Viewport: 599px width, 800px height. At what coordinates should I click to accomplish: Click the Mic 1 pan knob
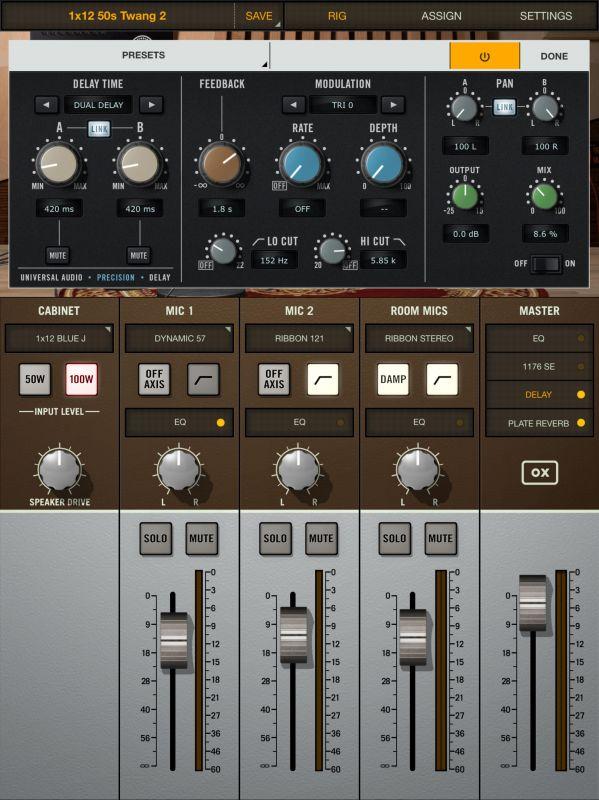point(179,470)
